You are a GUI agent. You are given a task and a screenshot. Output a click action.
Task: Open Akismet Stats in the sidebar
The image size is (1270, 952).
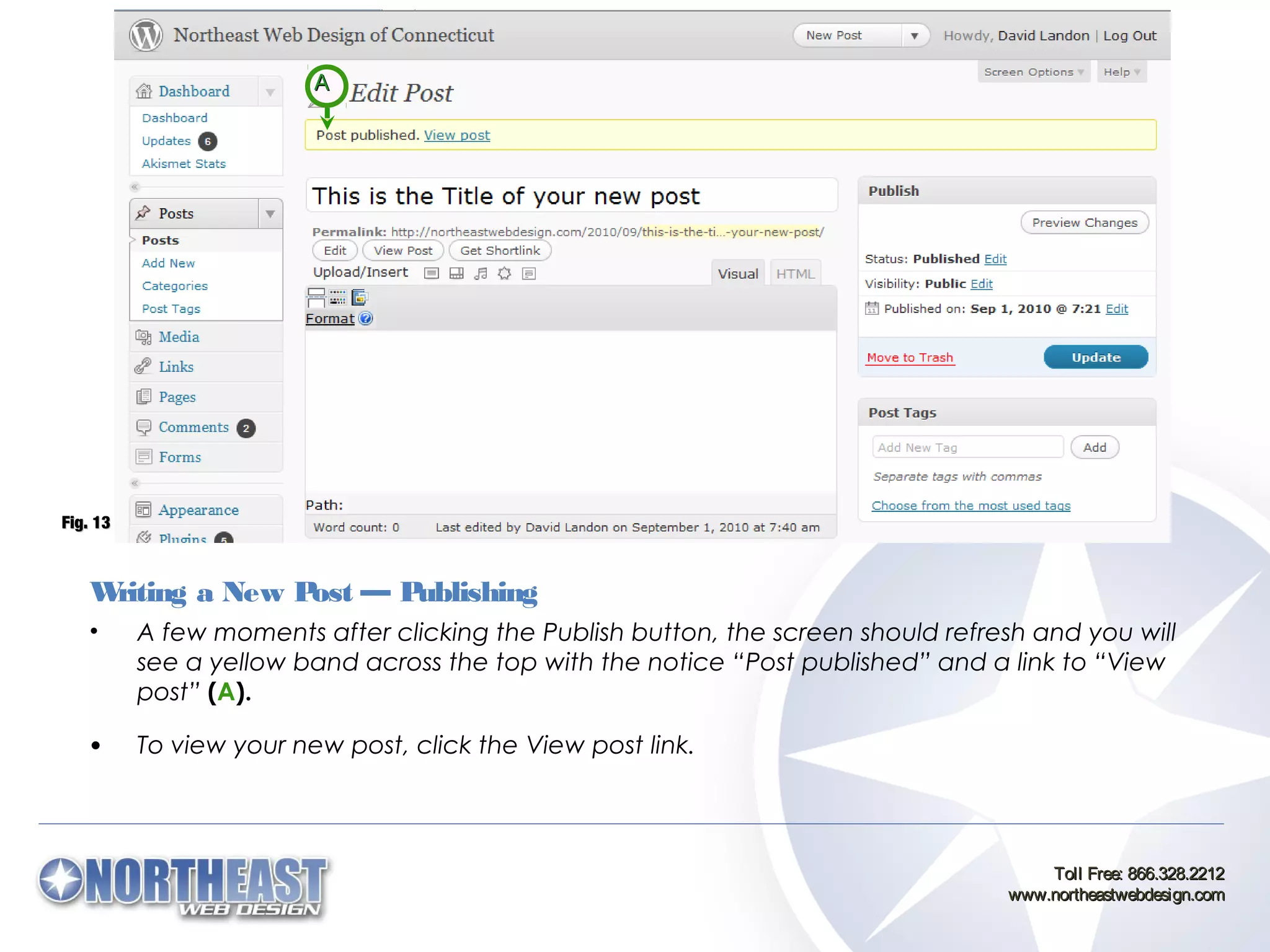[184, 164]
